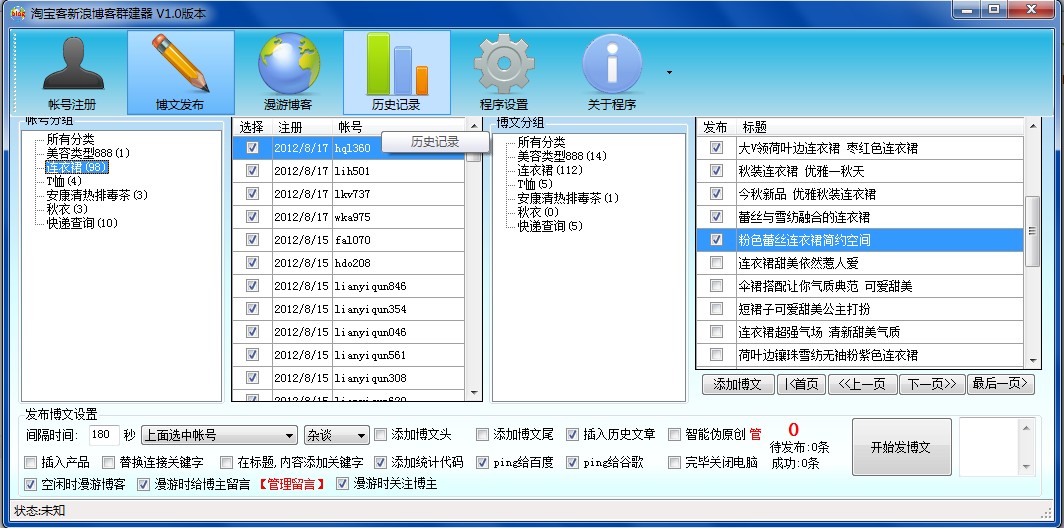
Task: Start posting with 开始发博文 button
Action: 902,447
